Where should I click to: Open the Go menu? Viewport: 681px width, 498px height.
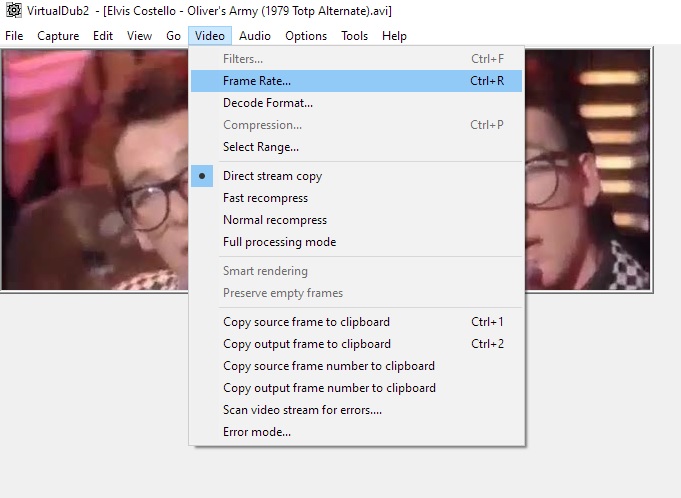coord(173,36)
